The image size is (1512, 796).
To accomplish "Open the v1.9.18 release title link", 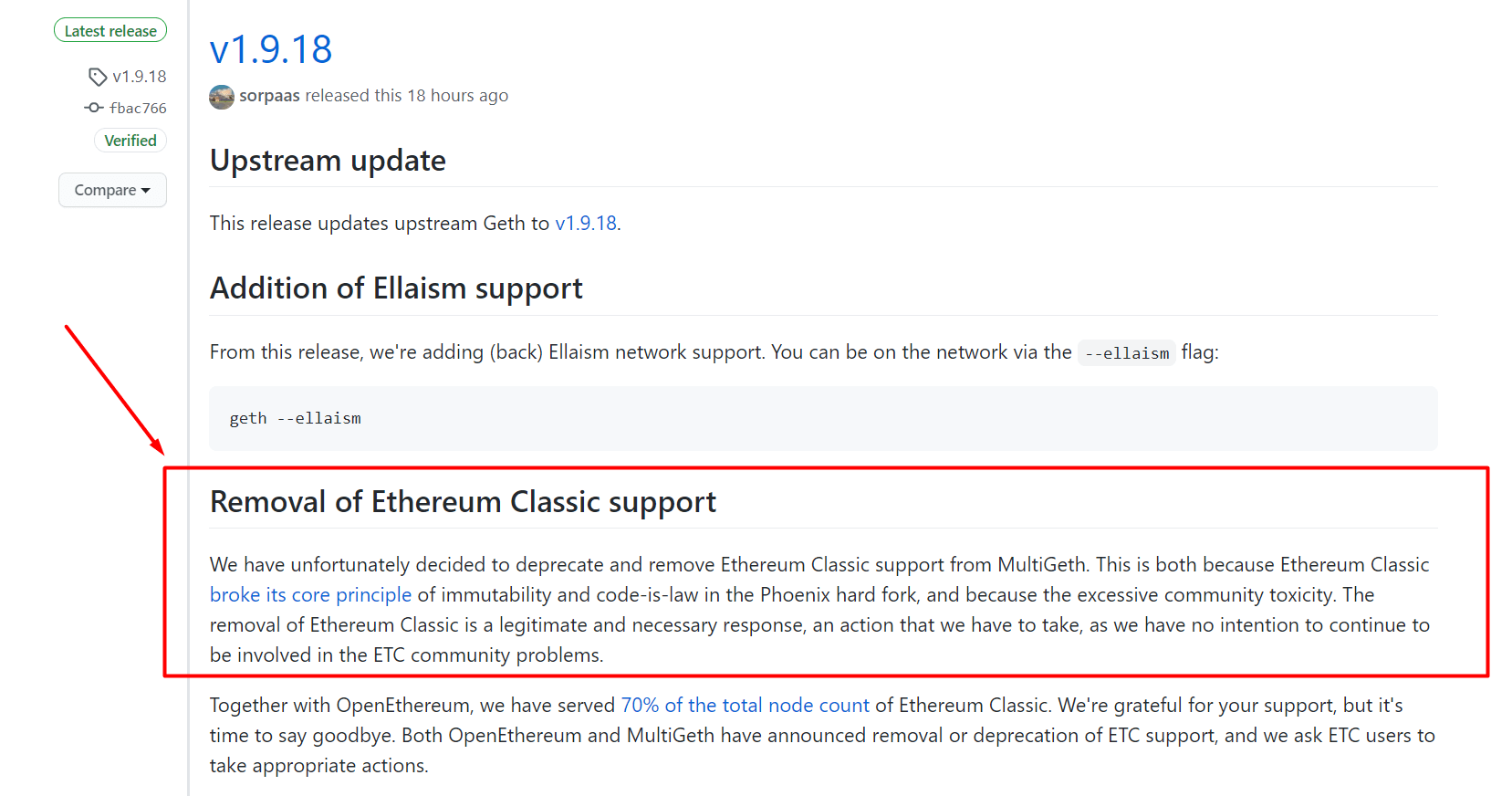I will pos(271,49).
